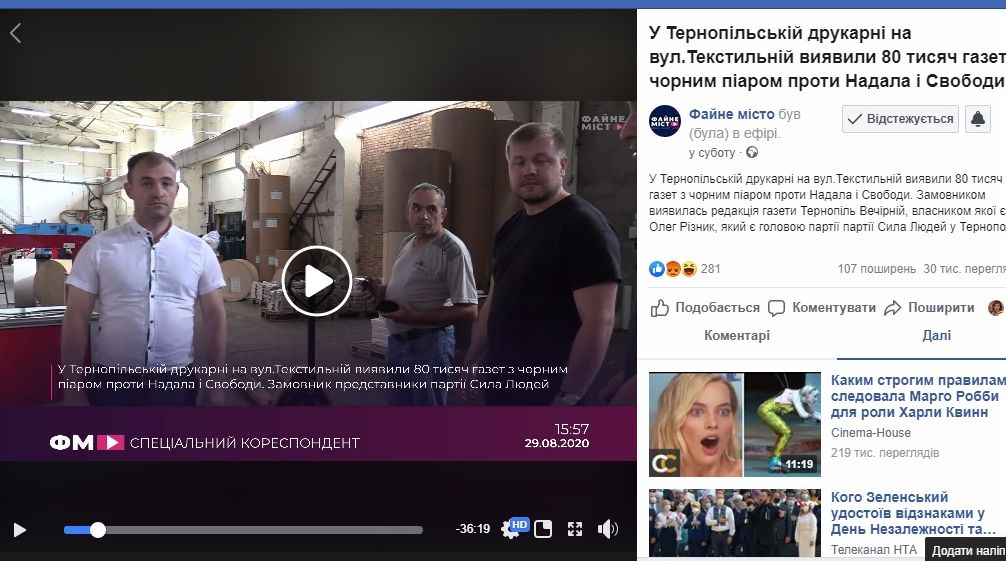Image resolution: width=1006 pixels, height=561 pixels.
Task: Enter fullscreen video mode
Action: click(x=575, y=529)
